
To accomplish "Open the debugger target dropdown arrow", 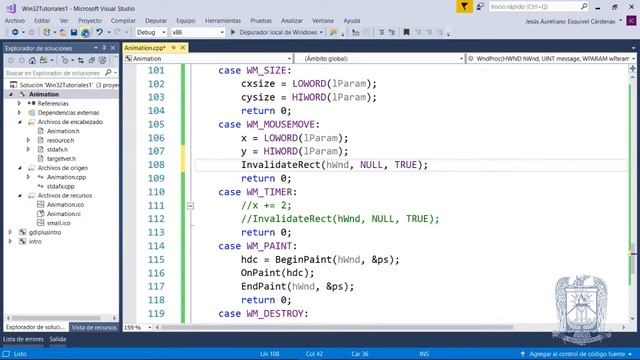I will [x=321, y=32].
